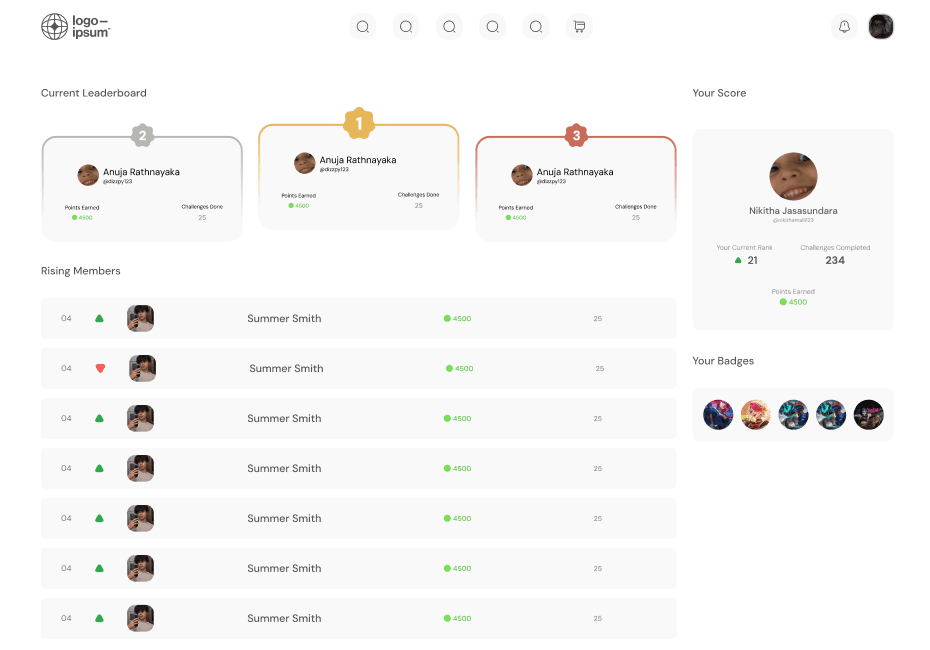930x650 pixels.
Task: Click the Challenges Completed value 234
Action: click(835, 260)
